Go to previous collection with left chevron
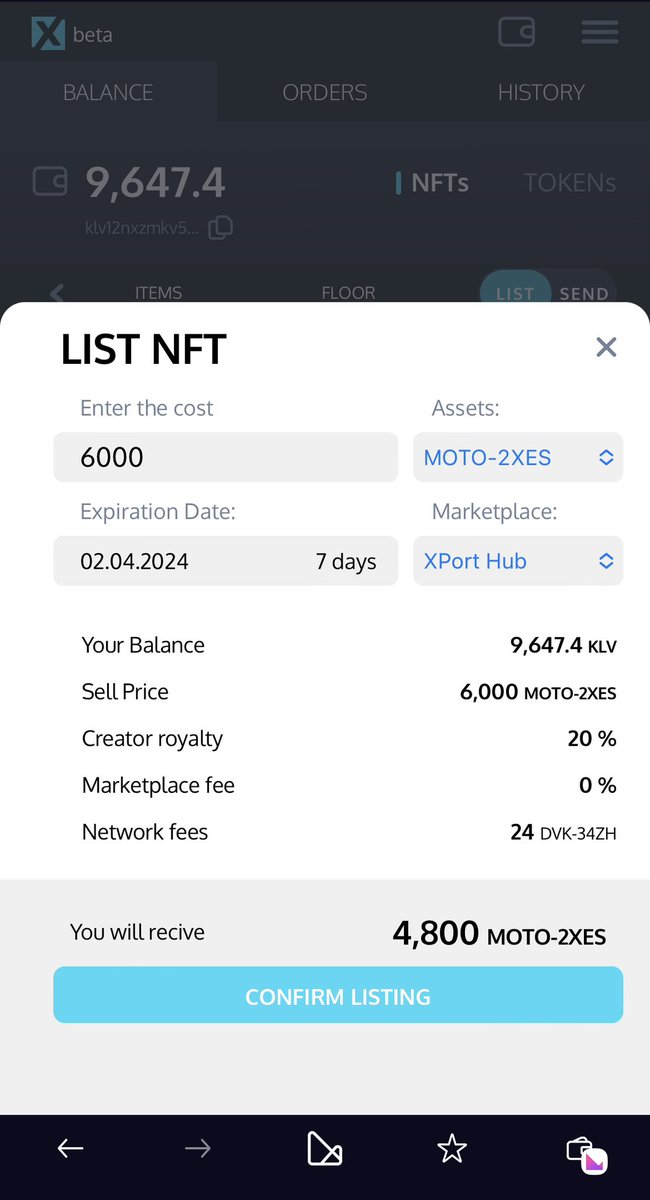 point(57,293)
